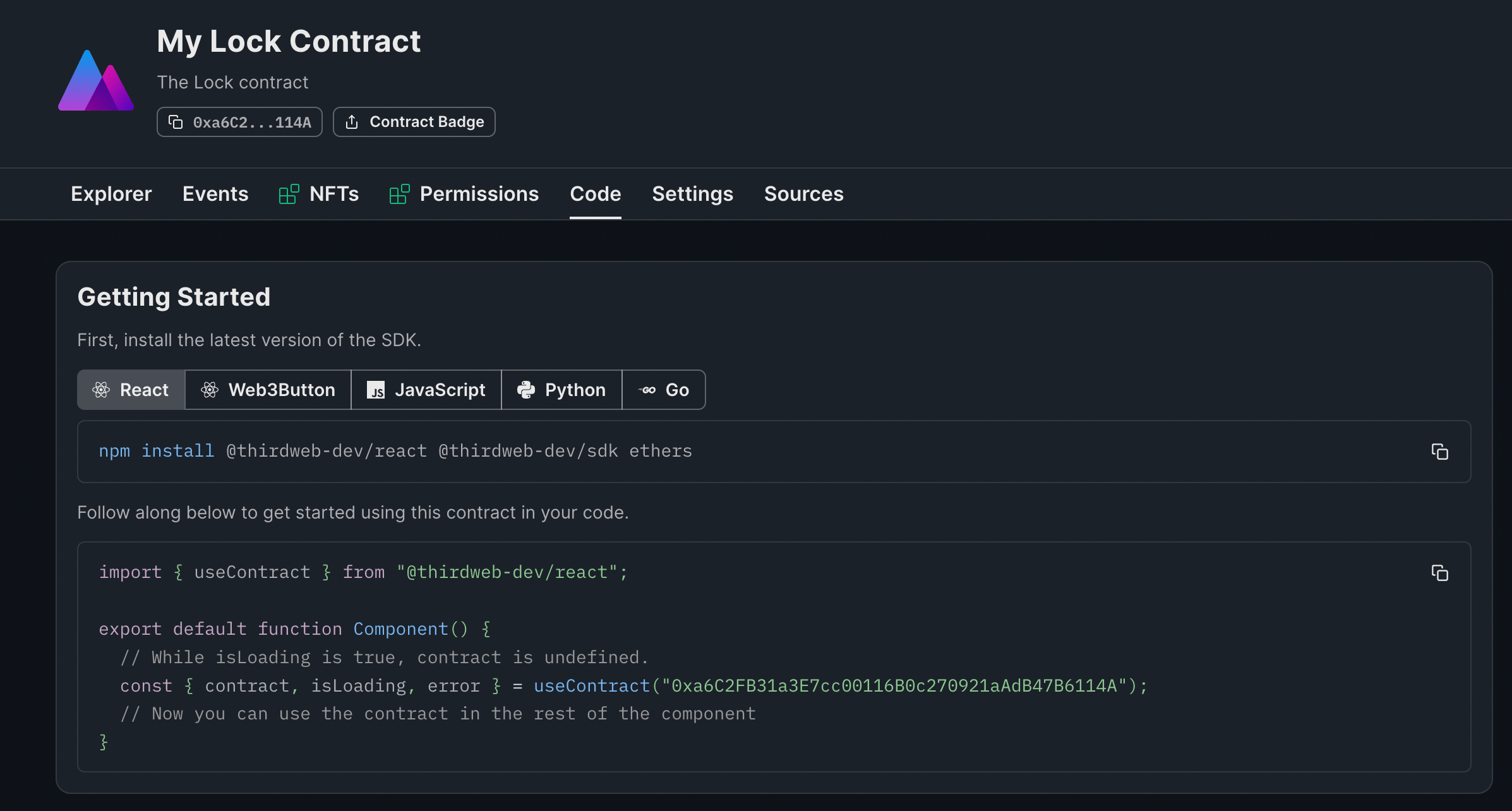View the contract Sources
The width and height of the screenshot is (1512, 811).
(x=803, y=194)
